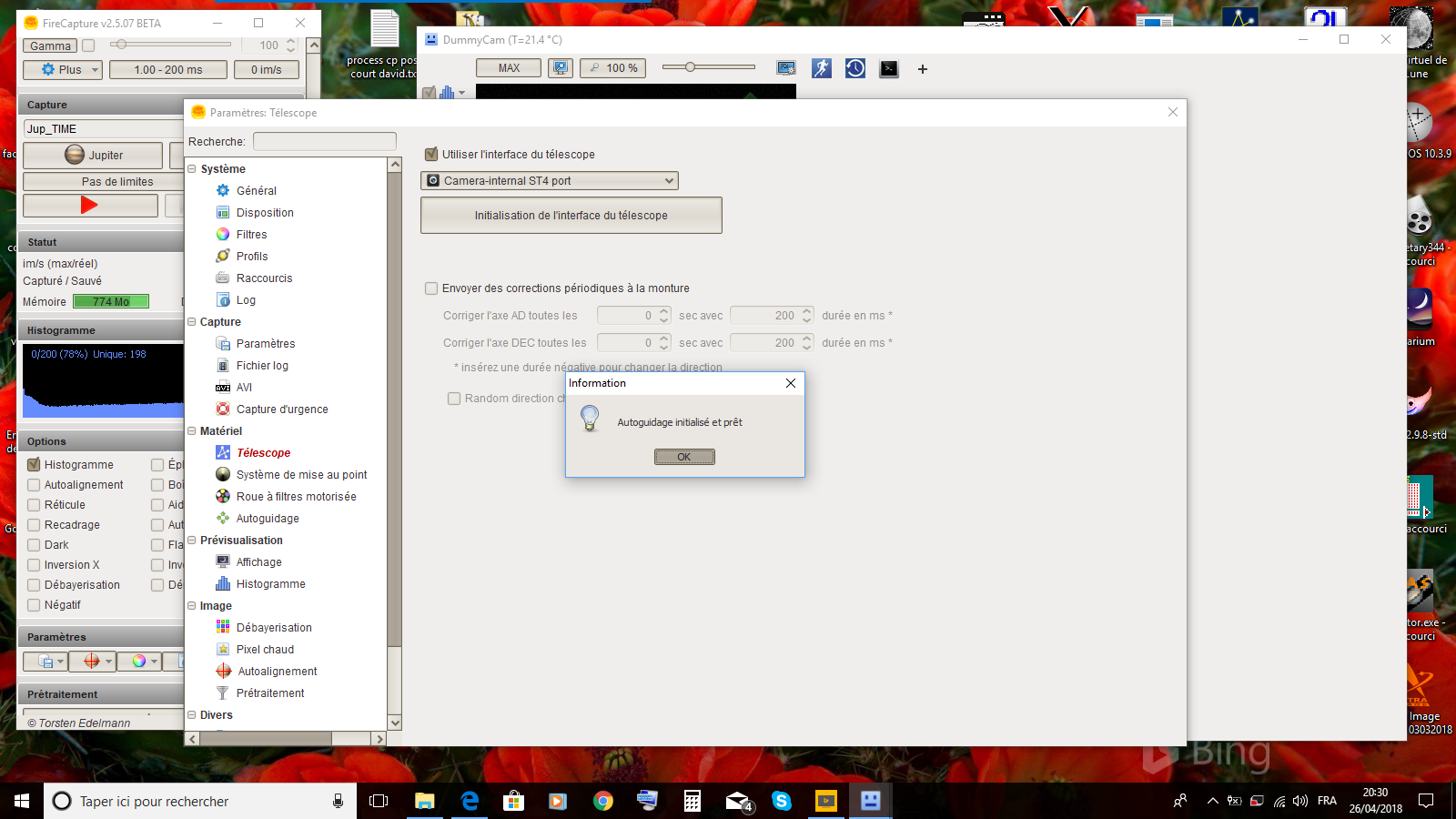1456x819 pixels.
Task: Select Affichage in the settings tree
Action: click(x=259, y=562)
